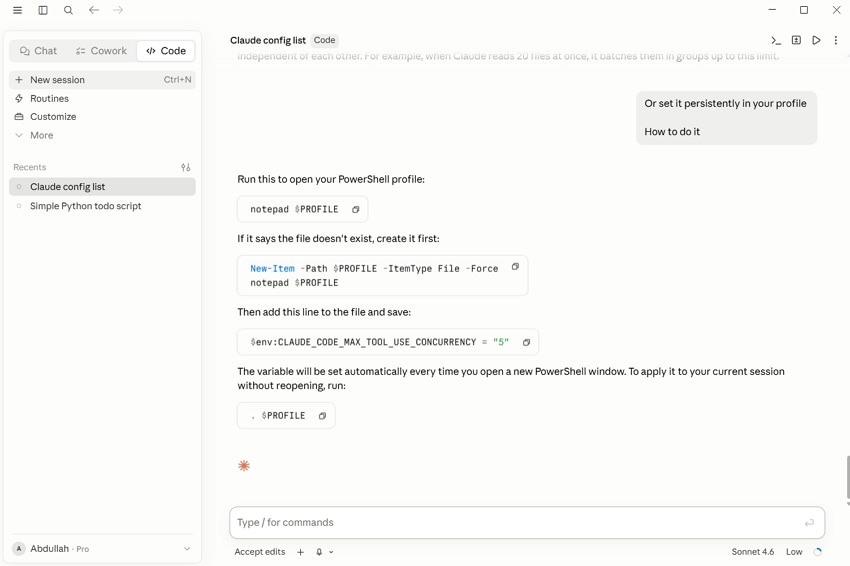This screenshot has width=850, height=566.
Task: Copy the notepad $PROFILE command
Action: [356, 210]
